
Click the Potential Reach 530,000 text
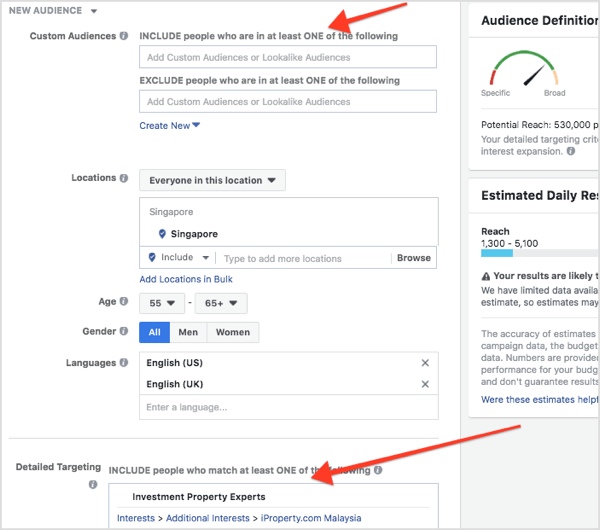click(x=540, y=125)
